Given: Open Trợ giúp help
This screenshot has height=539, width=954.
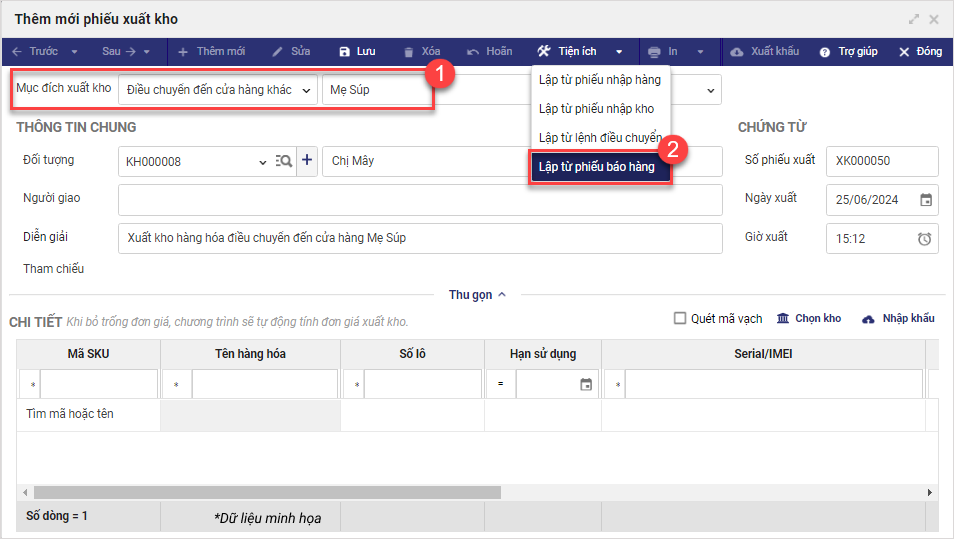Looking at the screenshot, I should [x=848, y=52].
